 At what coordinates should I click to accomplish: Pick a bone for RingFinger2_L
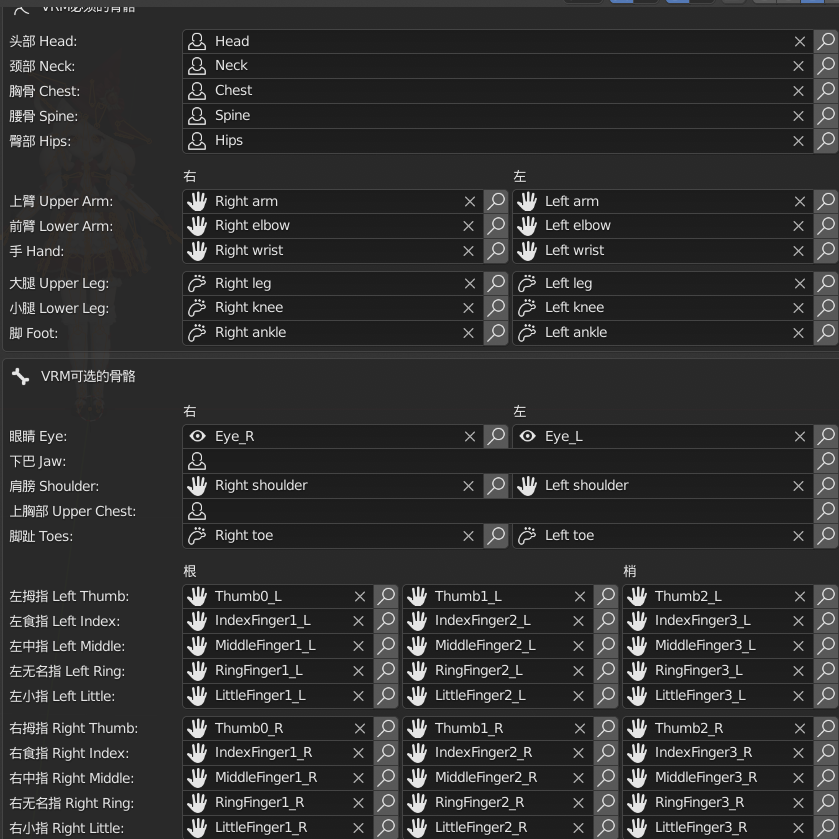606,670
